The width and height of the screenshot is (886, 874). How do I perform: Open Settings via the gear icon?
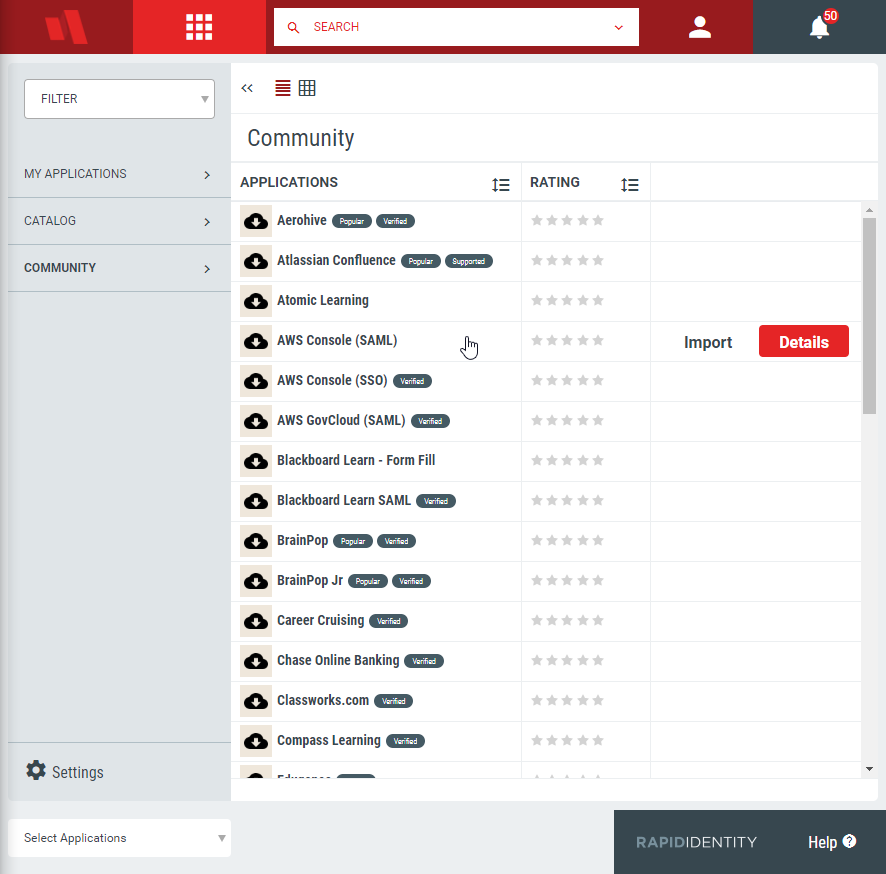pos(36,770)
